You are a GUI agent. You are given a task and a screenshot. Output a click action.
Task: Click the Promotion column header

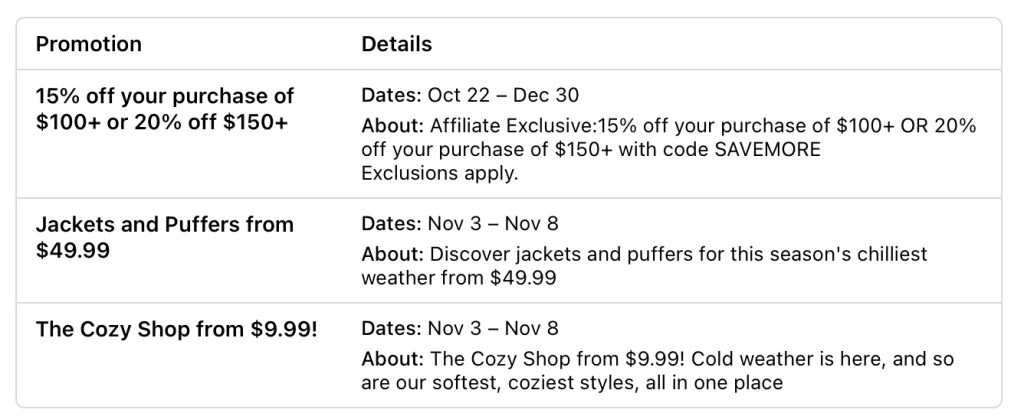(89, 44)
